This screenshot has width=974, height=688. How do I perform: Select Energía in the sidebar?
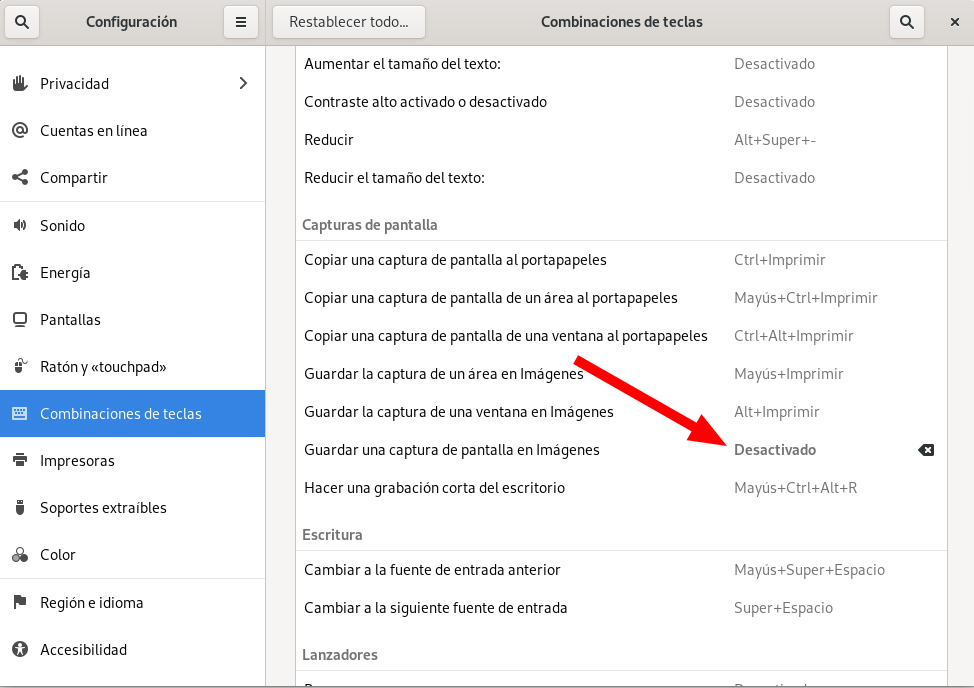click(x=65, y=273)
